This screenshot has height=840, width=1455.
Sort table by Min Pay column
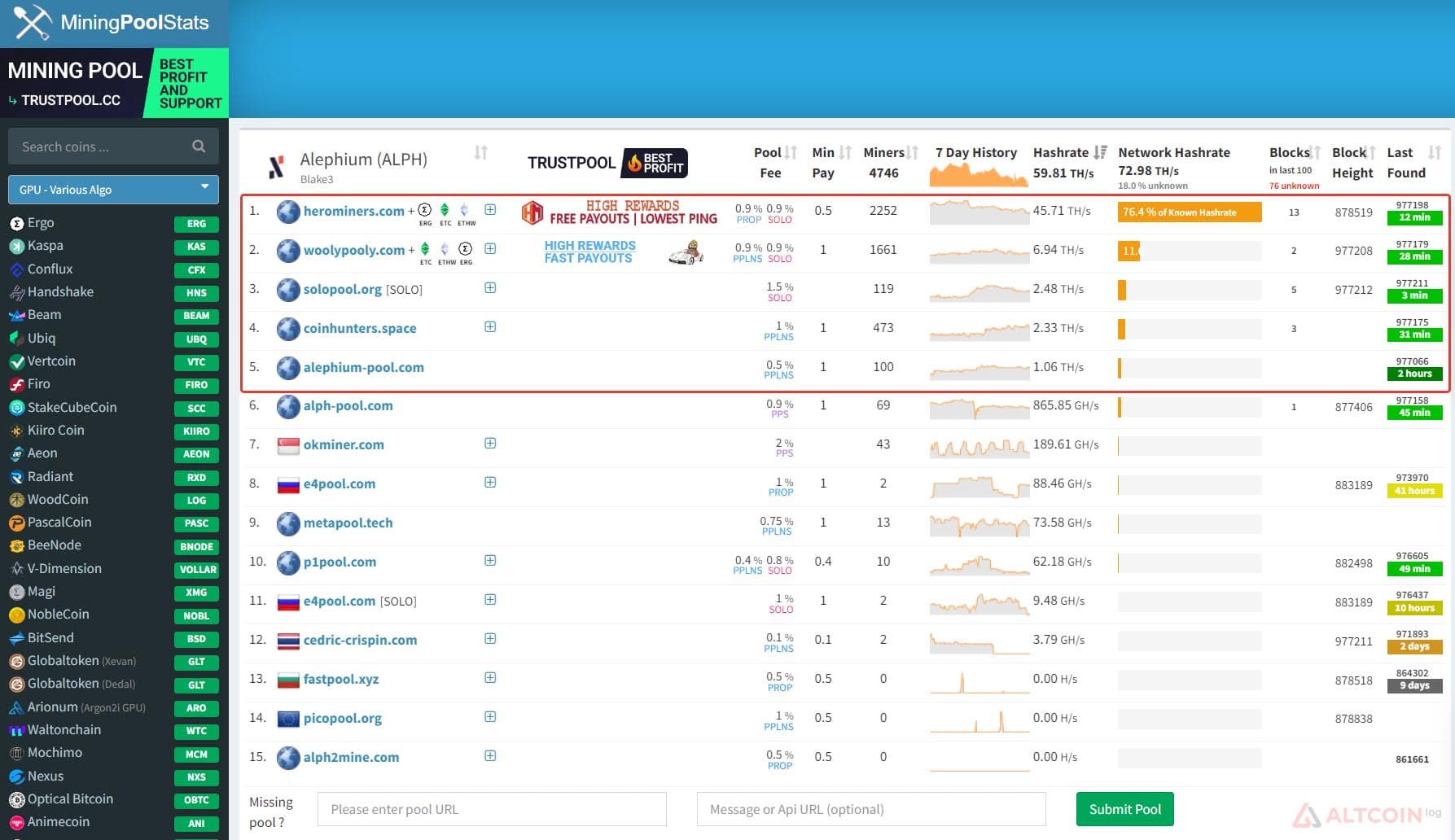tap(846, 152)
